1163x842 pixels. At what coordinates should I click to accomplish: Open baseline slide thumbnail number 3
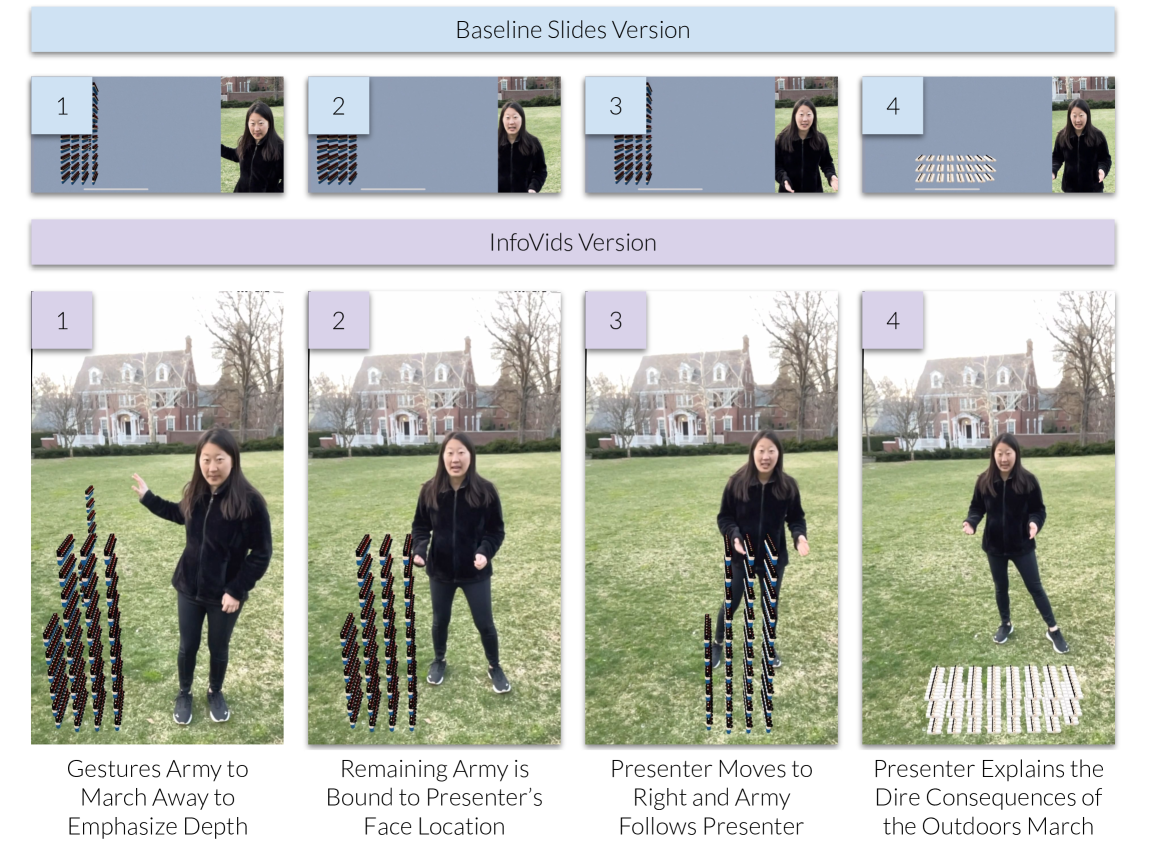coord(711,135)
